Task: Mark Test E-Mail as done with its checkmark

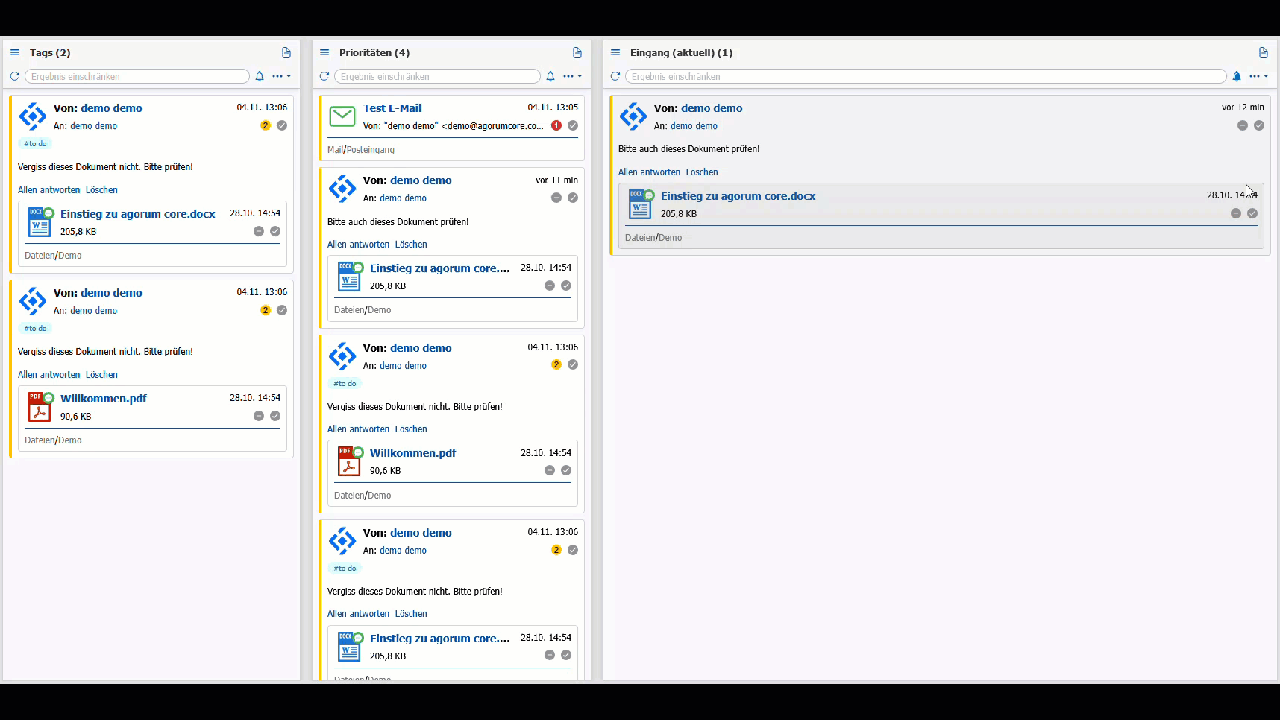Action: 573,126
